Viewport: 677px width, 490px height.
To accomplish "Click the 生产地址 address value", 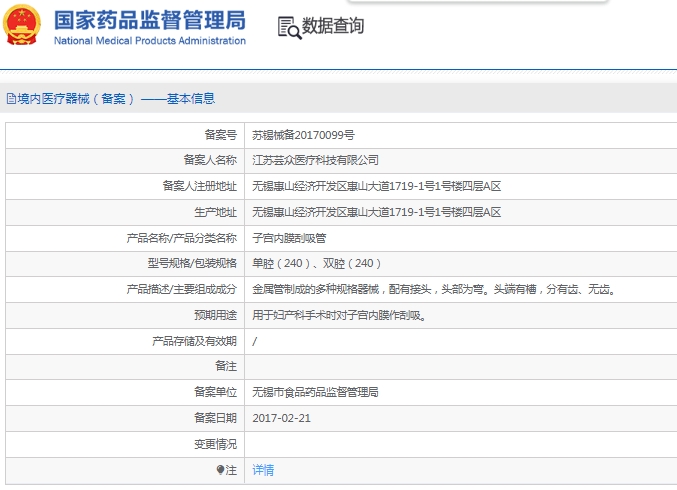I will click(x=376, y=212).
